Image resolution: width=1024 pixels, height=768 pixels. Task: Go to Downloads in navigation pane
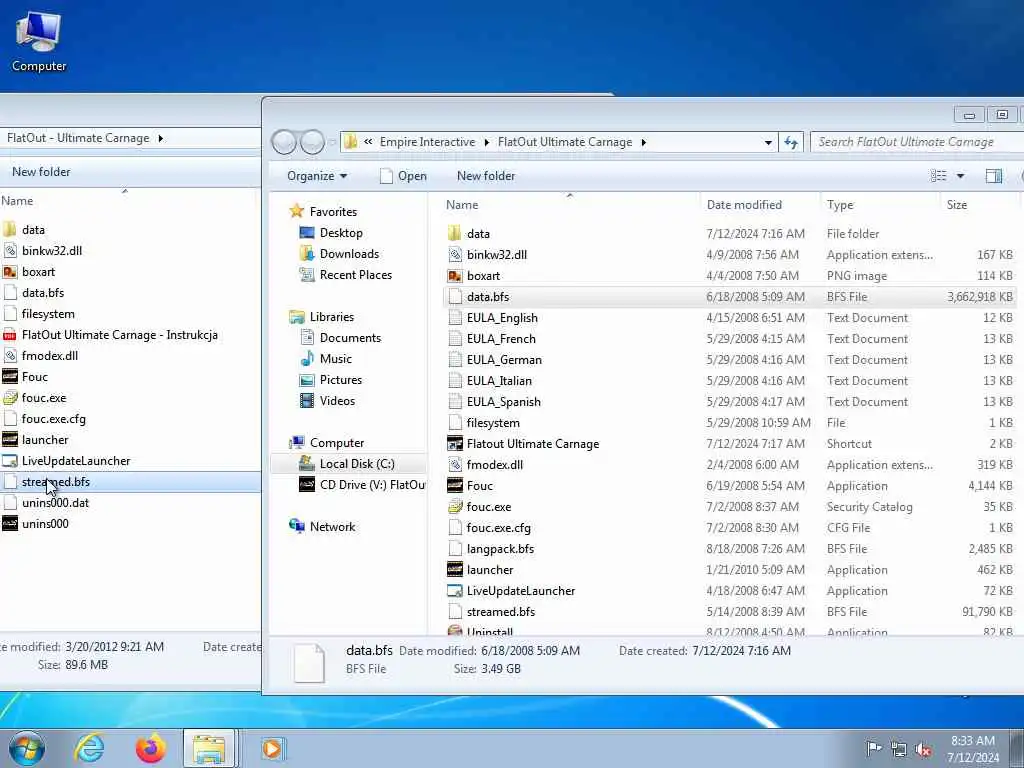[349, 253]
